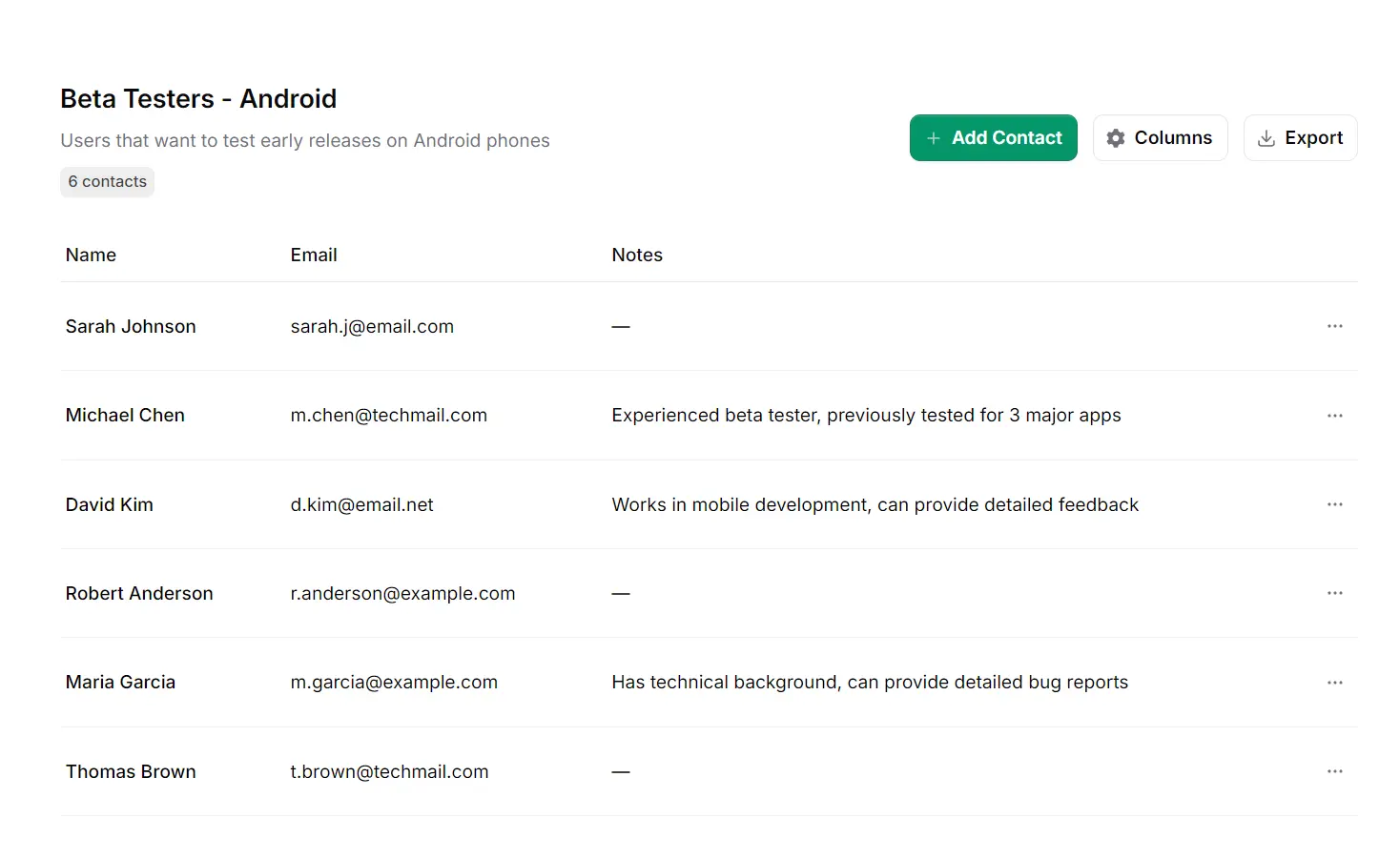Click the gear icon on Columns button
The image size is (1400, 859).
1115,138
